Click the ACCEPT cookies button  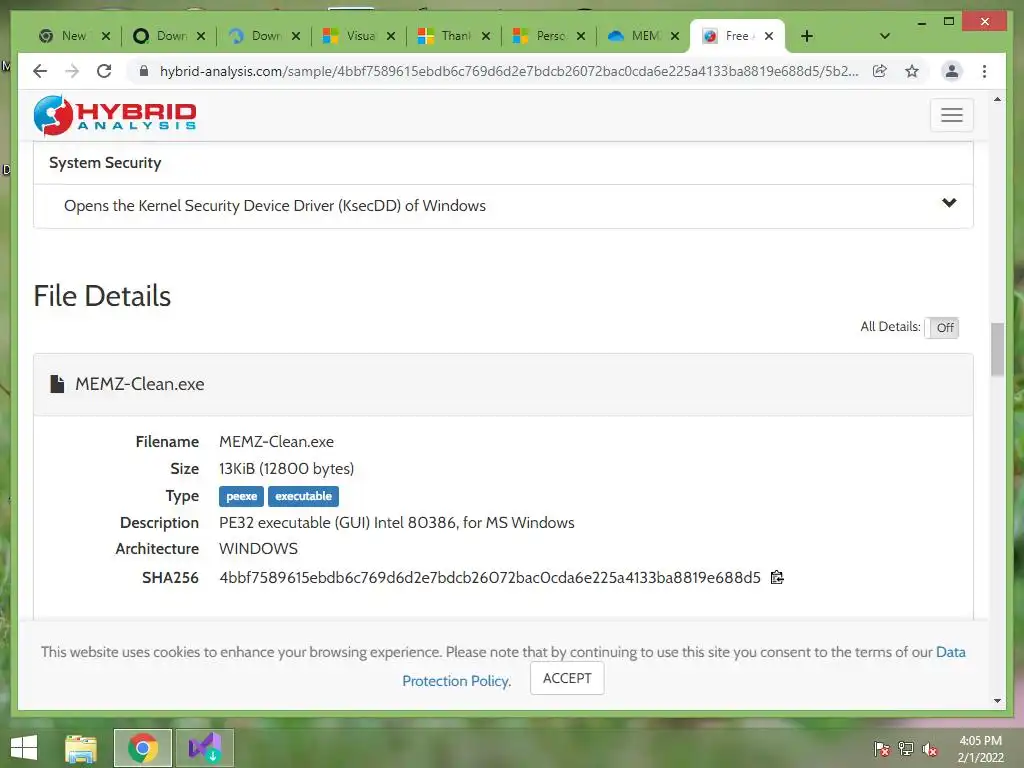pos(567,679)
